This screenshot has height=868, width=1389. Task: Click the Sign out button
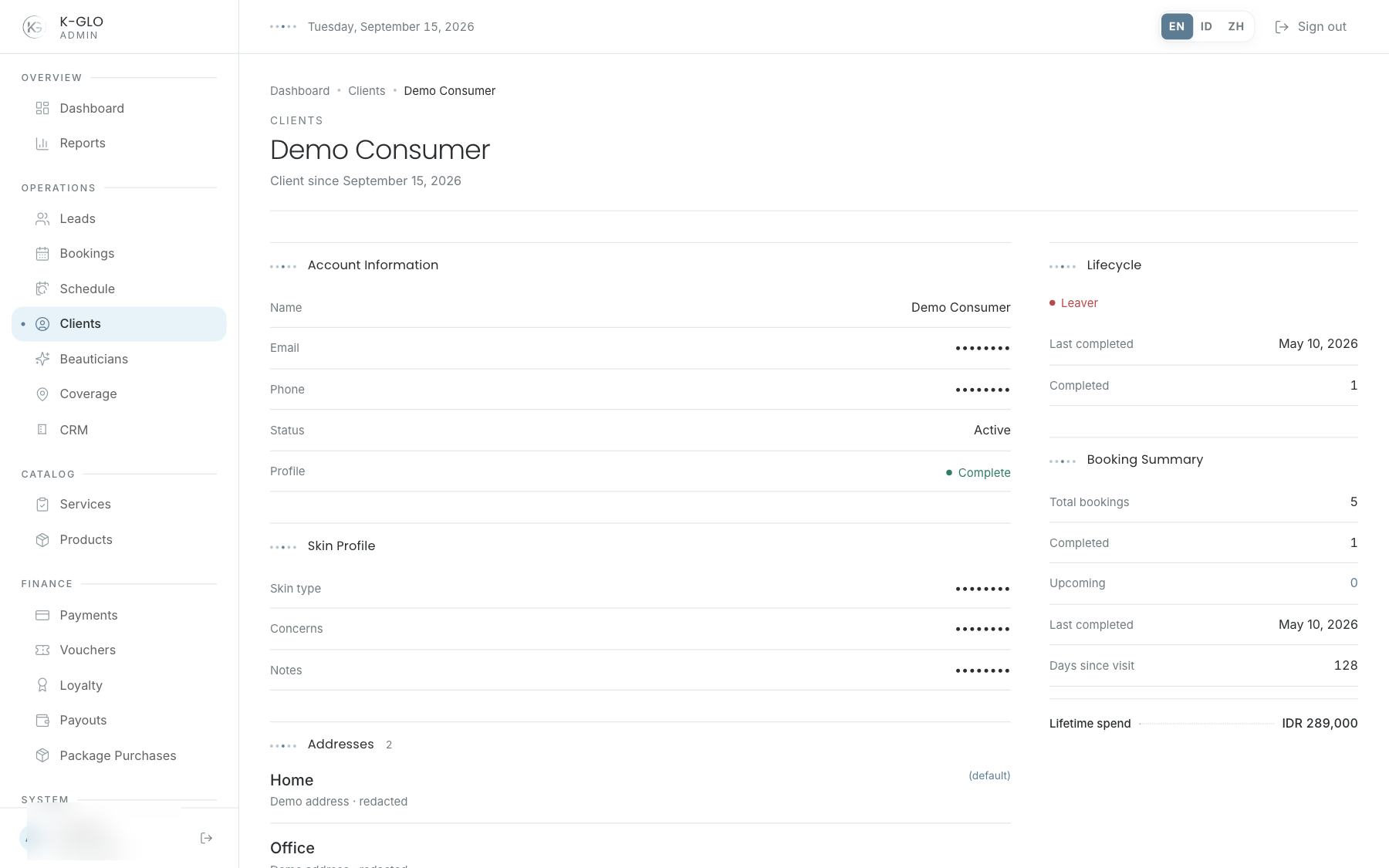(x=1310, y=26)
